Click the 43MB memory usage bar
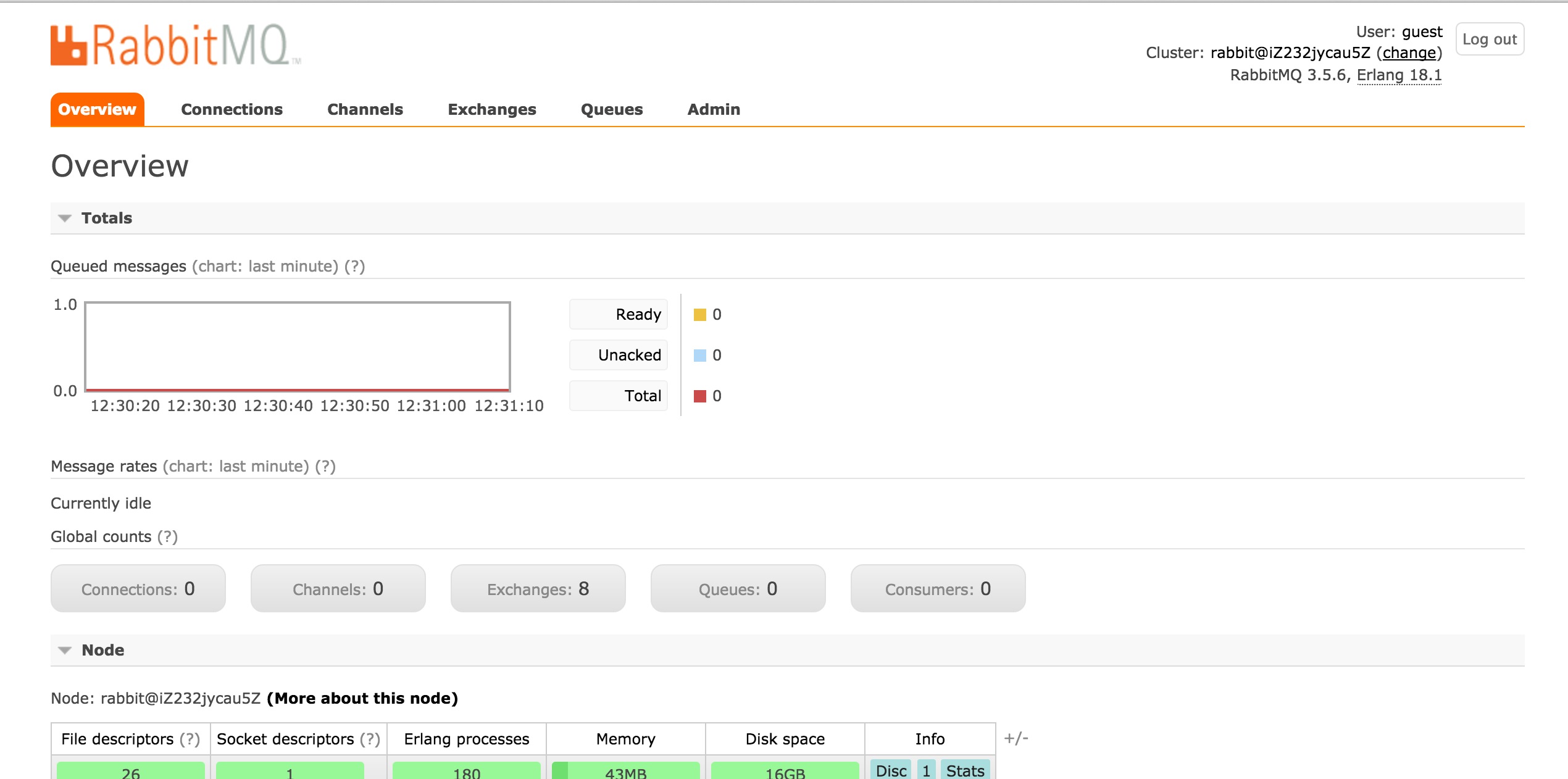The width and height of the screenshot is (1568, 779). [x=626, y=770]
